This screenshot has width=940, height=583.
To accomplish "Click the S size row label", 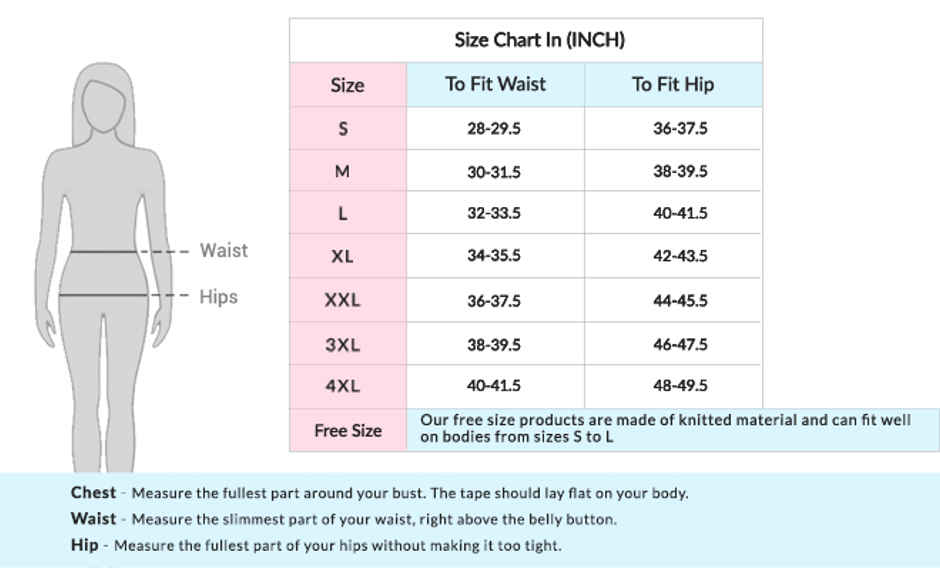I will point(343,128).
